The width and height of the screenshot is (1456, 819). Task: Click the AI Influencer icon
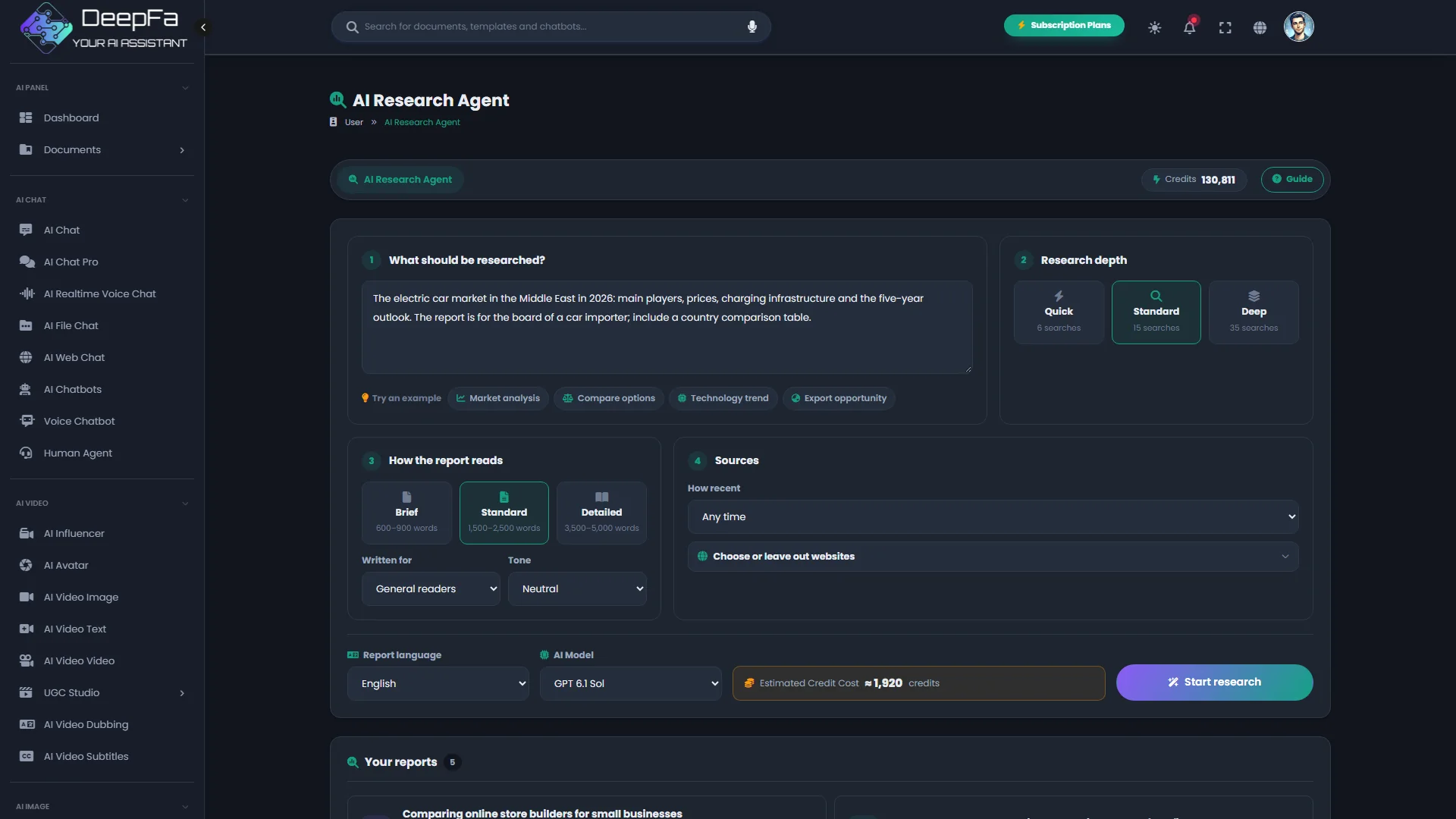click(26, 533)
